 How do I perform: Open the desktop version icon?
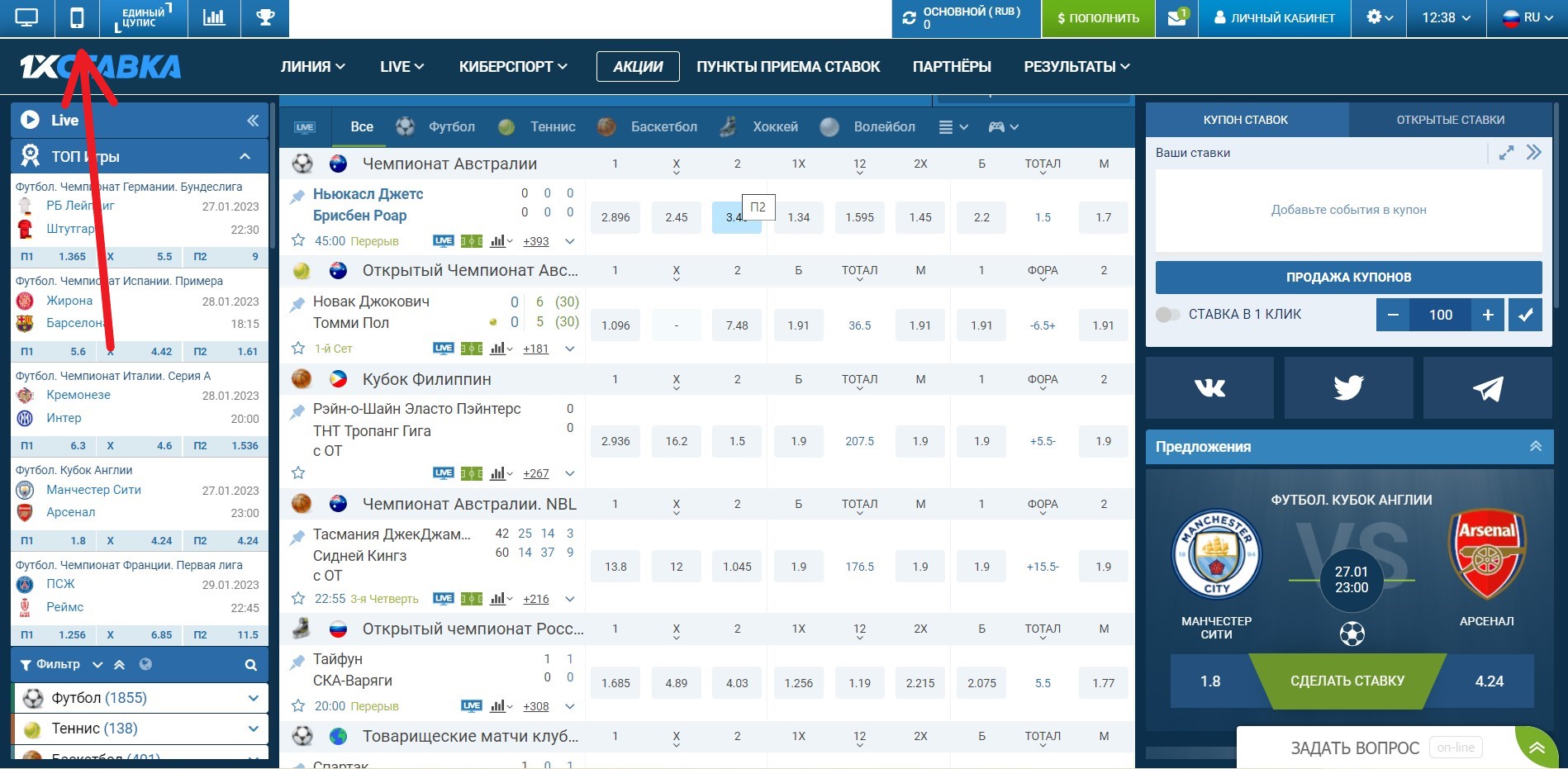[x=26, y=18]
